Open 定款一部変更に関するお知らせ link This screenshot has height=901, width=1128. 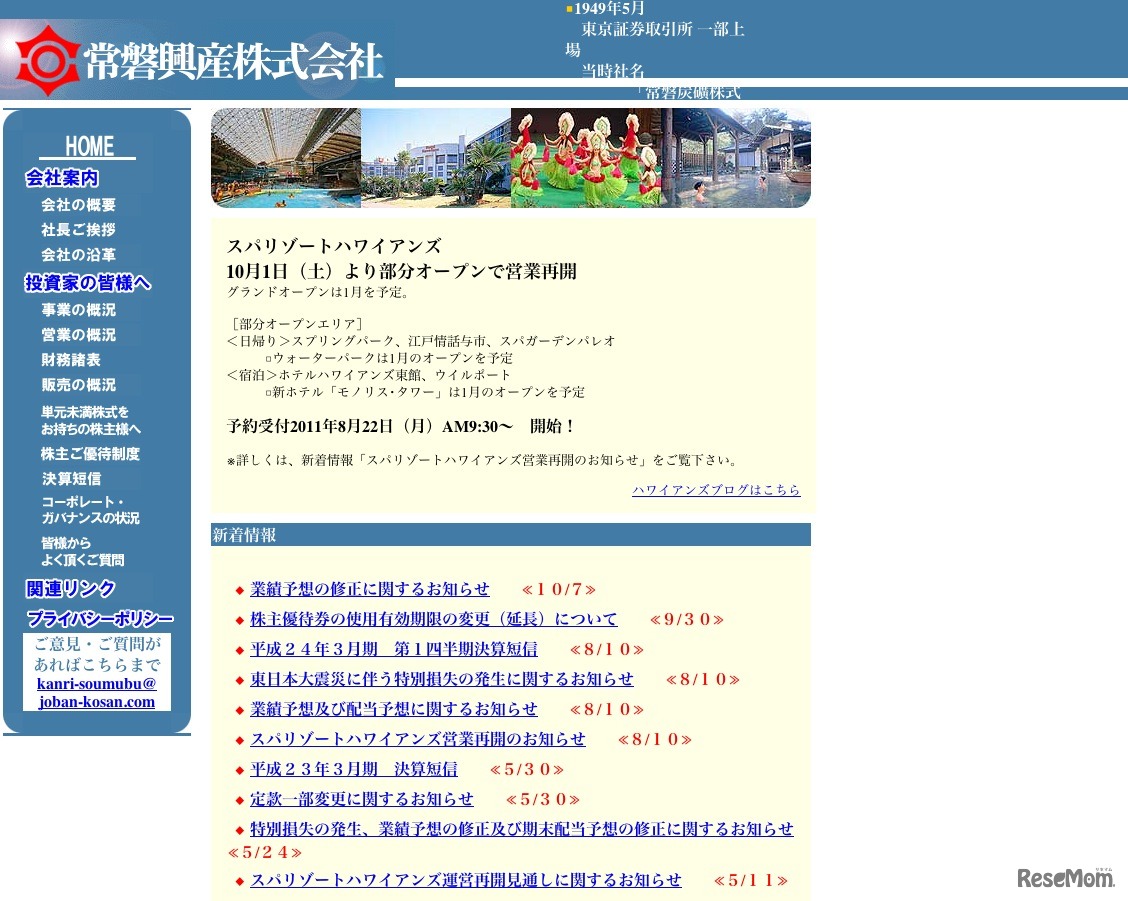[x=362, y=799]
